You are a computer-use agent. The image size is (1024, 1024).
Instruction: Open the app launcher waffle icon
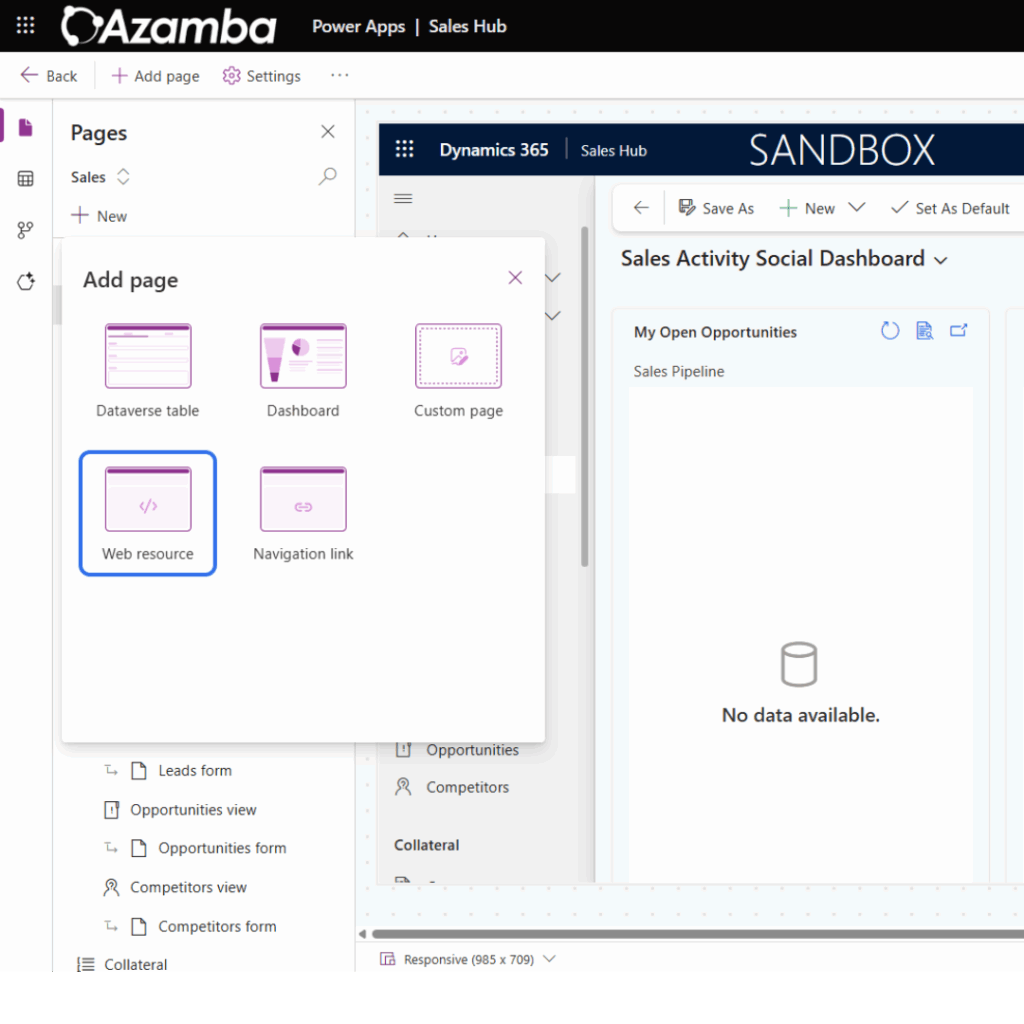coord(26,26)
